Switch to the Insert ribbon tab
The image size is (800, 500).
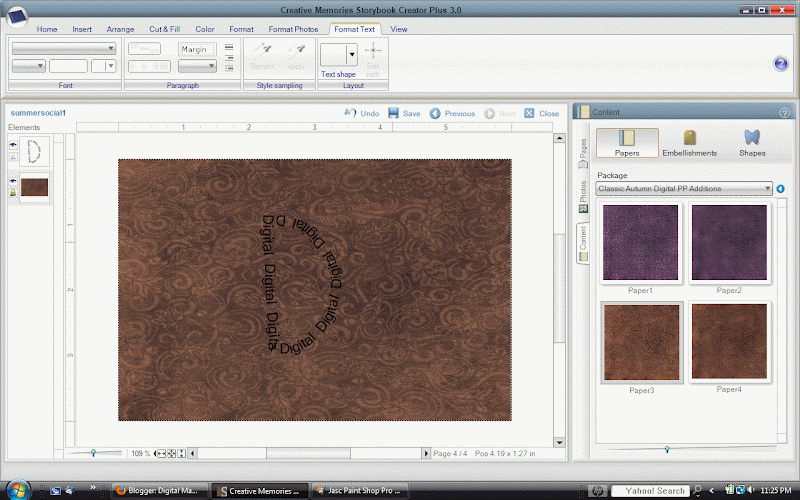(x=84, y=29)
